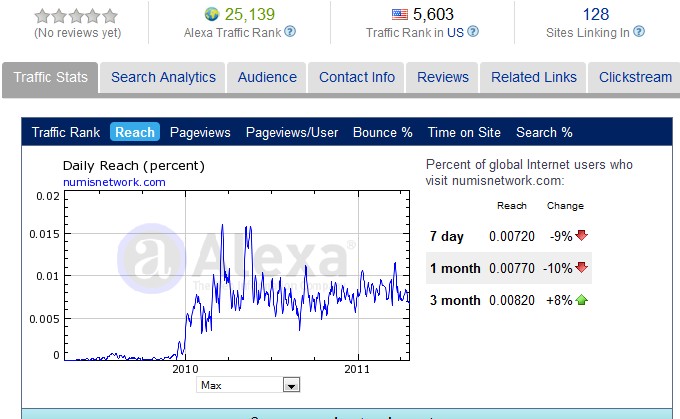Show the Bounce % chart

pyautogui.click(x=382, y=132)
